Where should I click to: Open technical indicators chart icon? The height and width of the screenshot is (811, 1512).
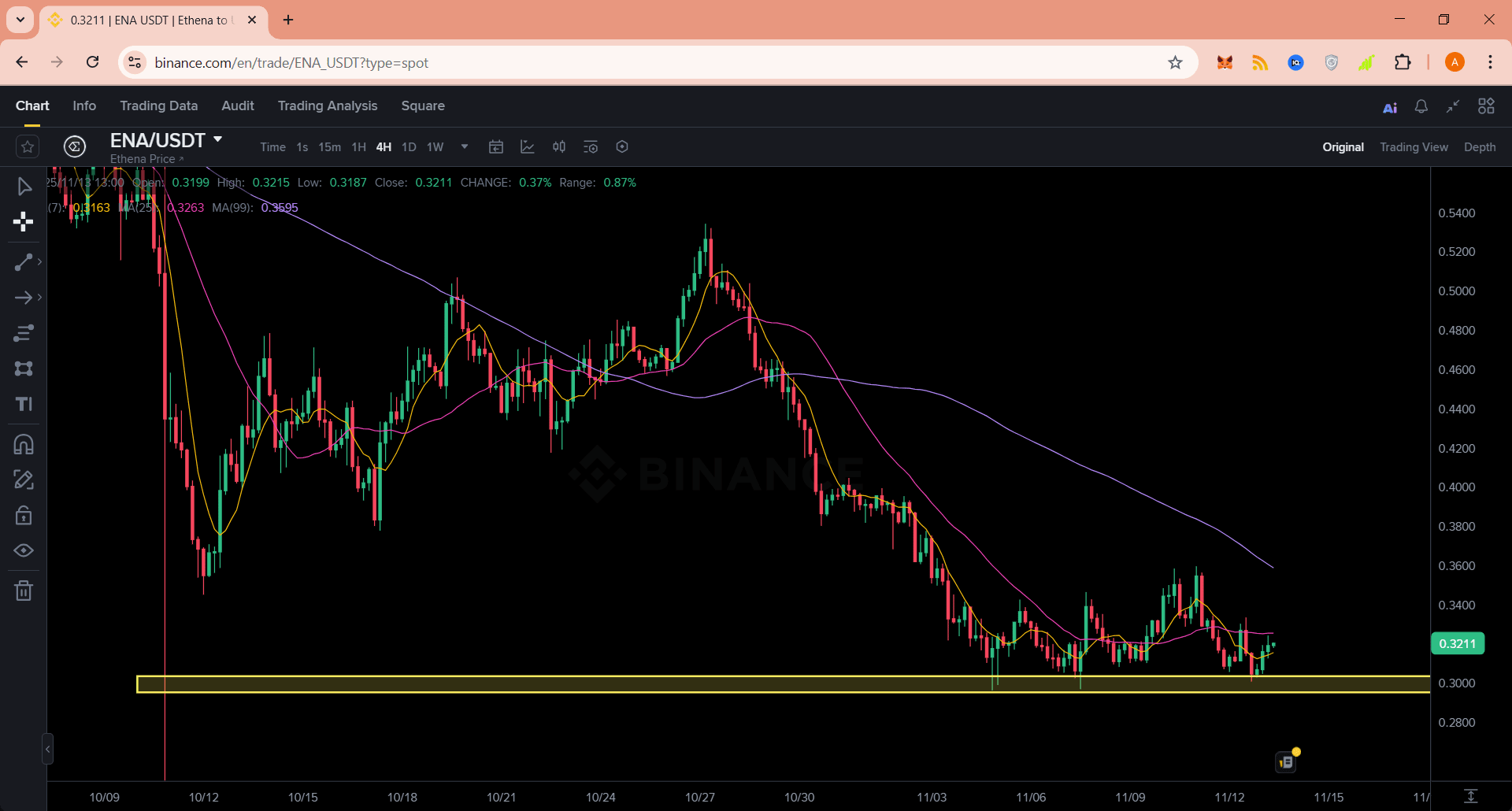(528, 147)
